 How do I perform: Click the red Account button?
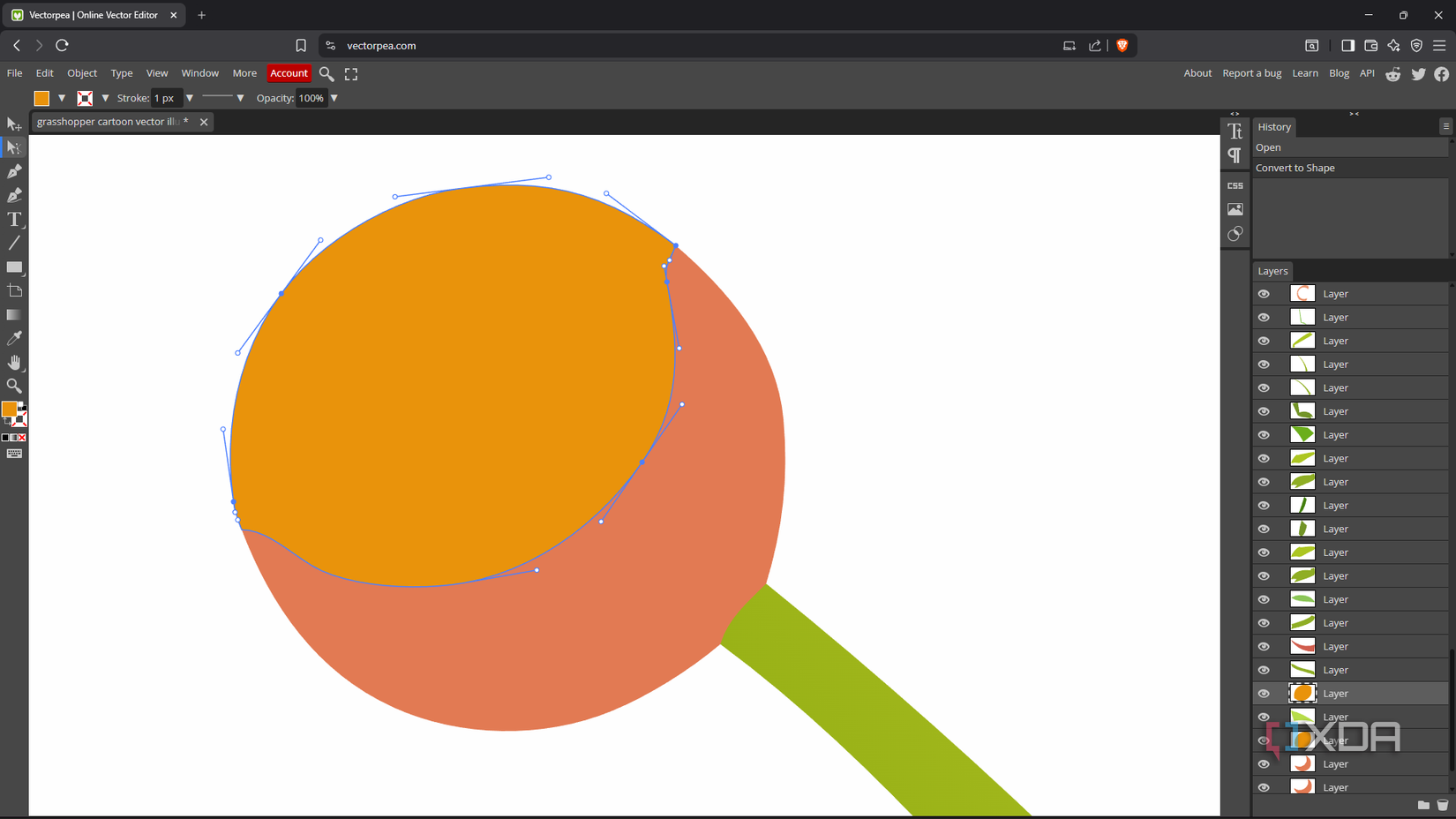tap(289, 73)
